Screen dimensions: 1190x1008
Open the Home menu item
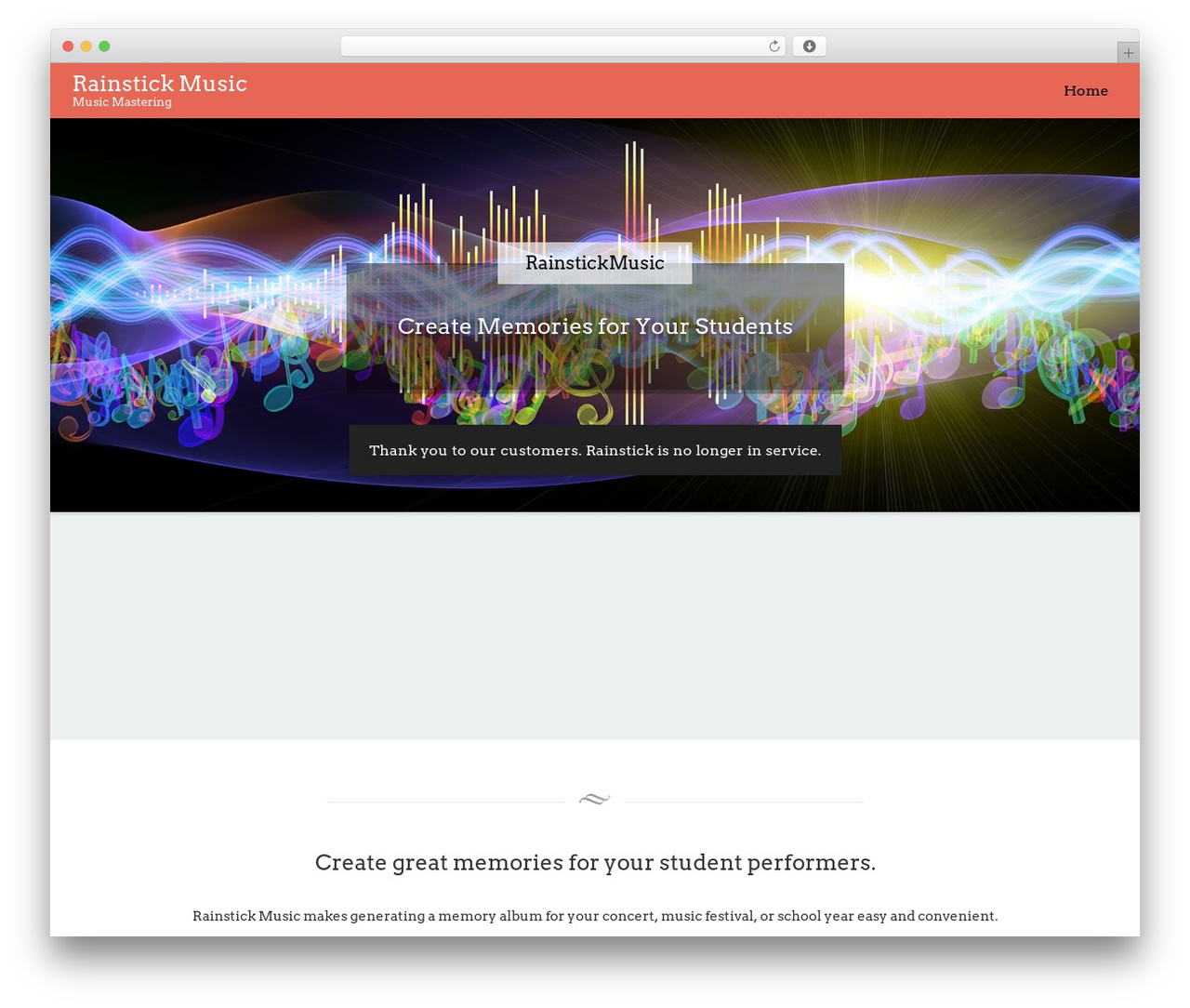[x=1086, y=91]
